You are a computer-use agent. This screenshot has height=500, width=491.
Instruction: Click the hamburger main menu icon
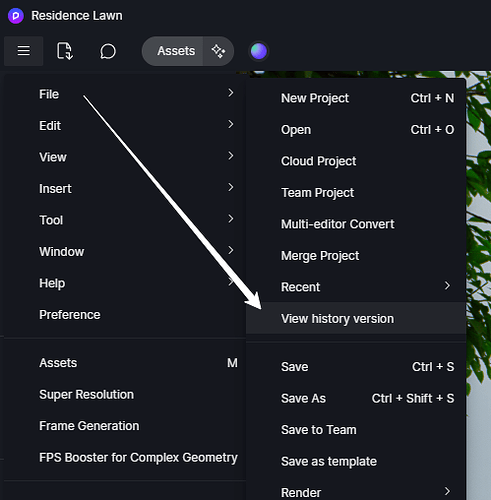coord(24,51)
